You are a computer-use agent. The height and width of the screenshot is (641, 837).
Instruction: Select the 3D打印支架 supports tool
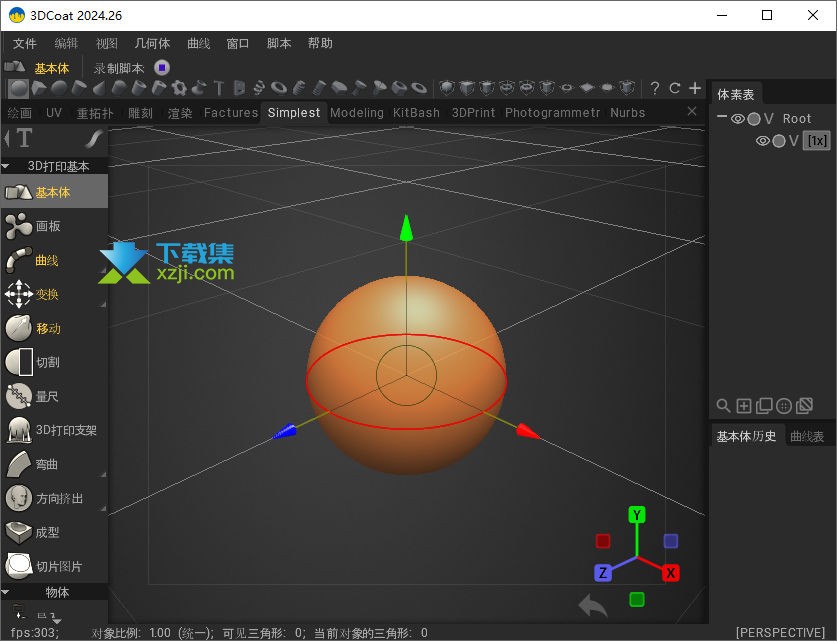tap(54, 430)
